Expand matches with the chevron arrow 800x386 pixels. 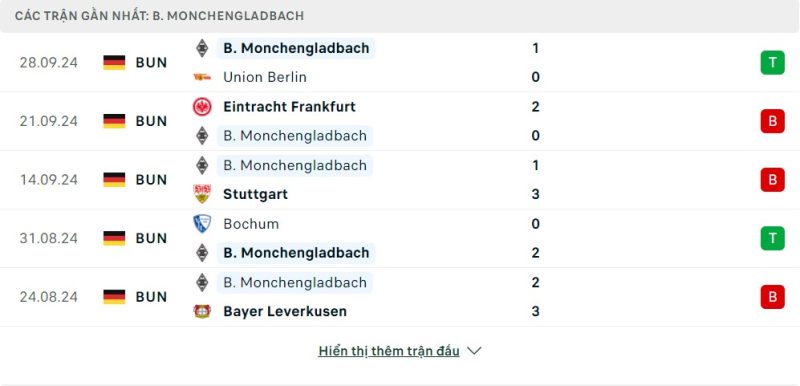click(x=474, y=351)
